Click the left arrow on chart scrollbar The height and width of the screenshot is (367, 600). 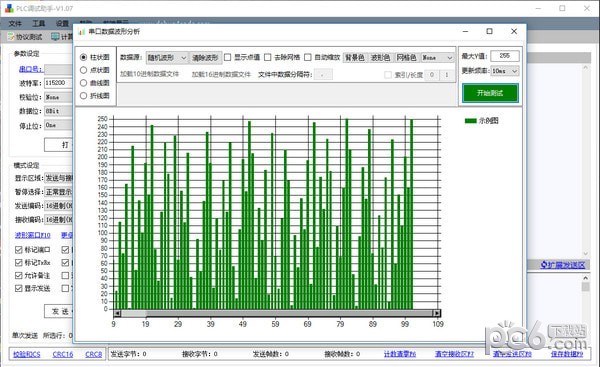[117, 313]
